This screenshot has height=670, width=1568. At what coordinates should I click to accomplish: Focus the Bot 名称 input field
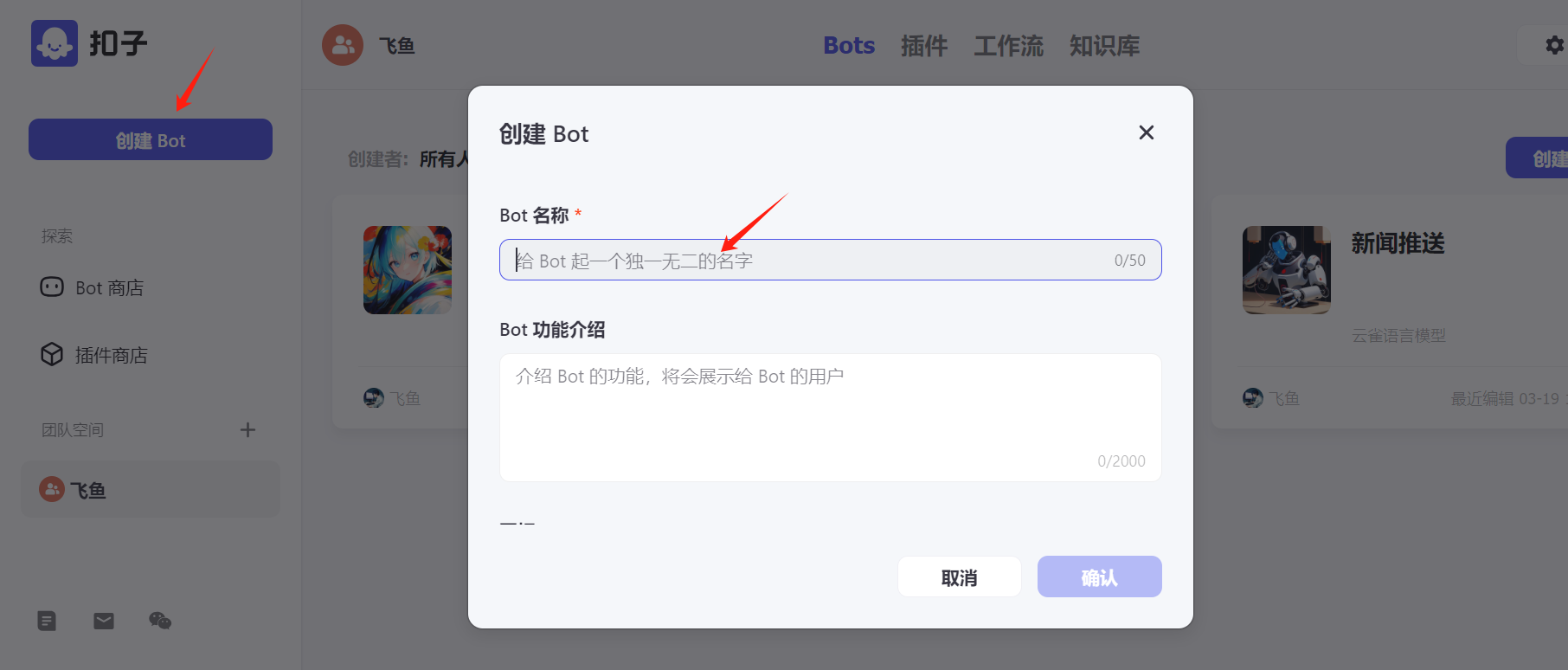(830, 260)
